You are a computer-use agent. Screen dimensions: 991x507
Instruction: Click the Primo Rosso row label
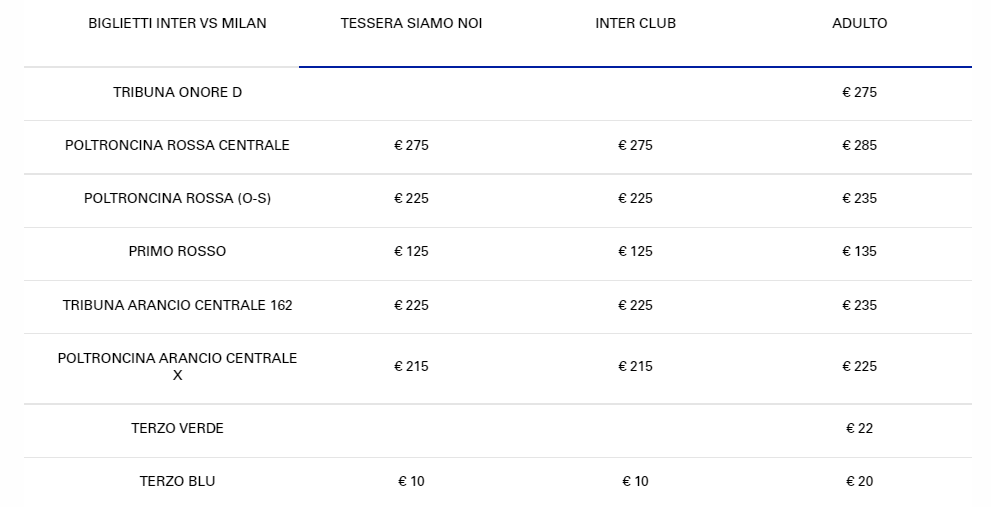click(177, 251)
